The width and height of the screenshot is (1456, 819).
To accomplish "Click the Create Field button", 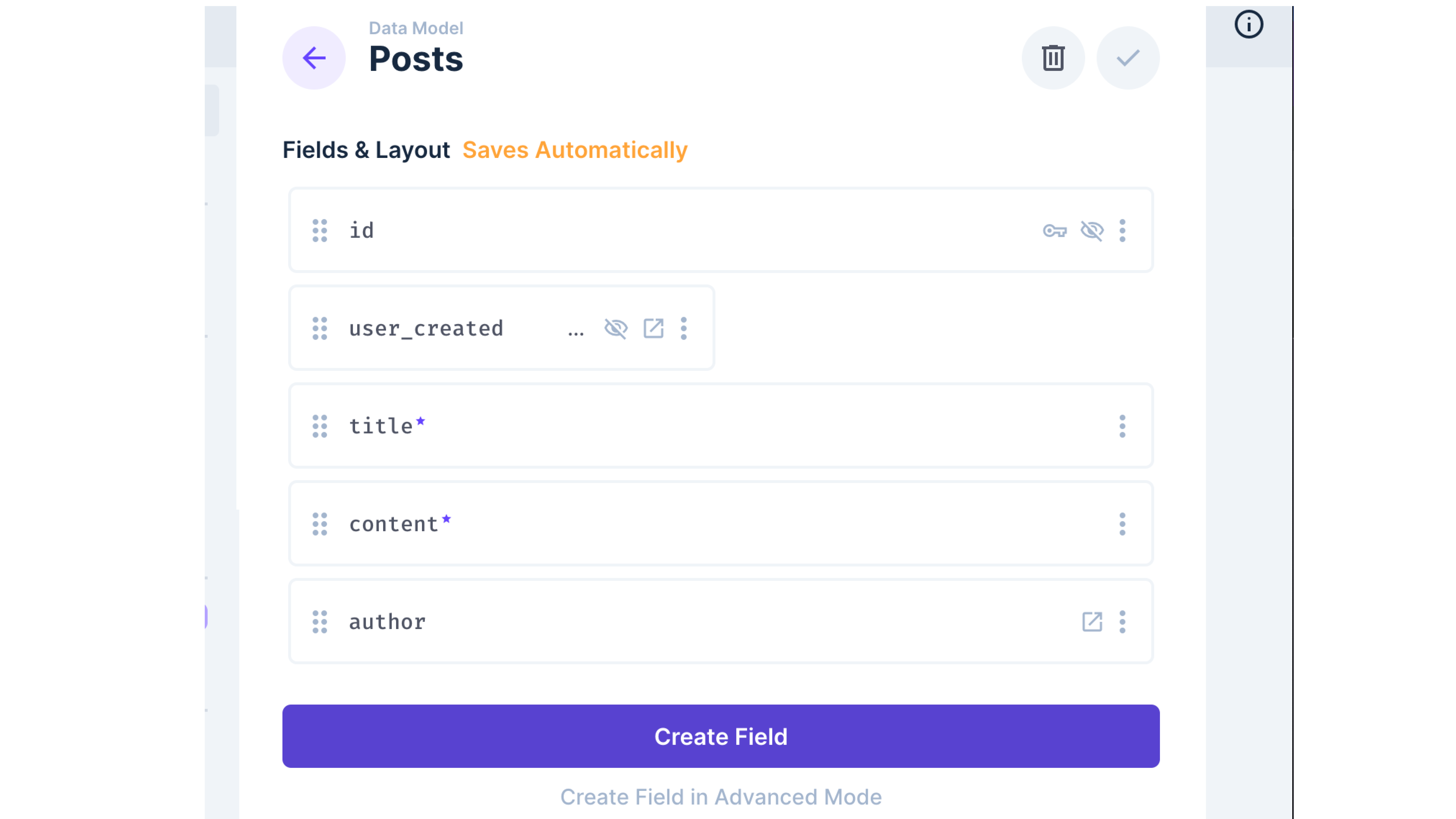I will (x=721, y=736).
